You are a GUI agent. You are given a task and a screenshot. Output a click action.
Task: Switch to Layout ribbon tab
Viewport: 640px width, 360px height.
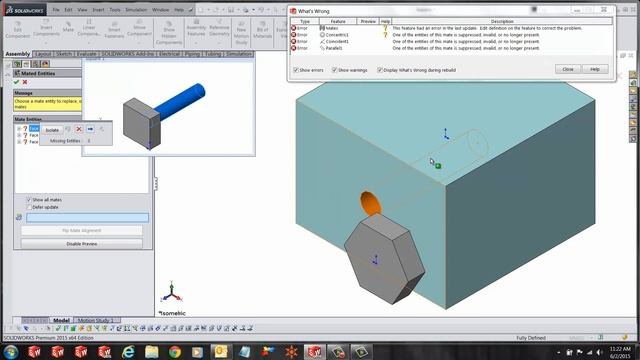(x=42, y=54)
